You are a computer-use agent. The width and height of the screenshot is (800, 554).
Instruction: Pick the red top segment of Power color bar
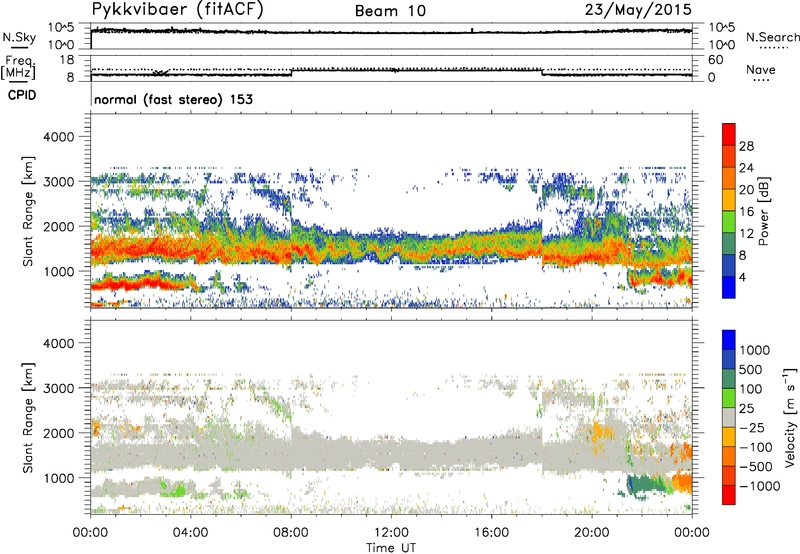pos(729,135)
